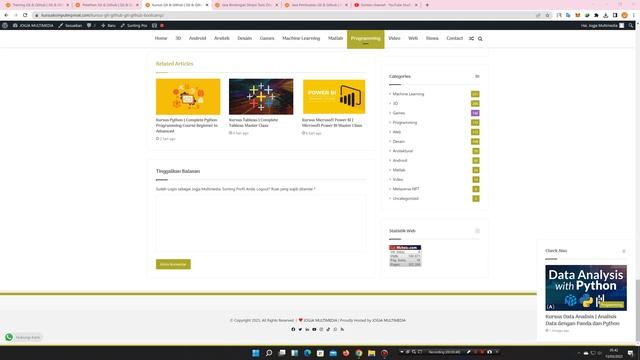Click + Baru in admin bar
The image size is (640, 360).
108,25
